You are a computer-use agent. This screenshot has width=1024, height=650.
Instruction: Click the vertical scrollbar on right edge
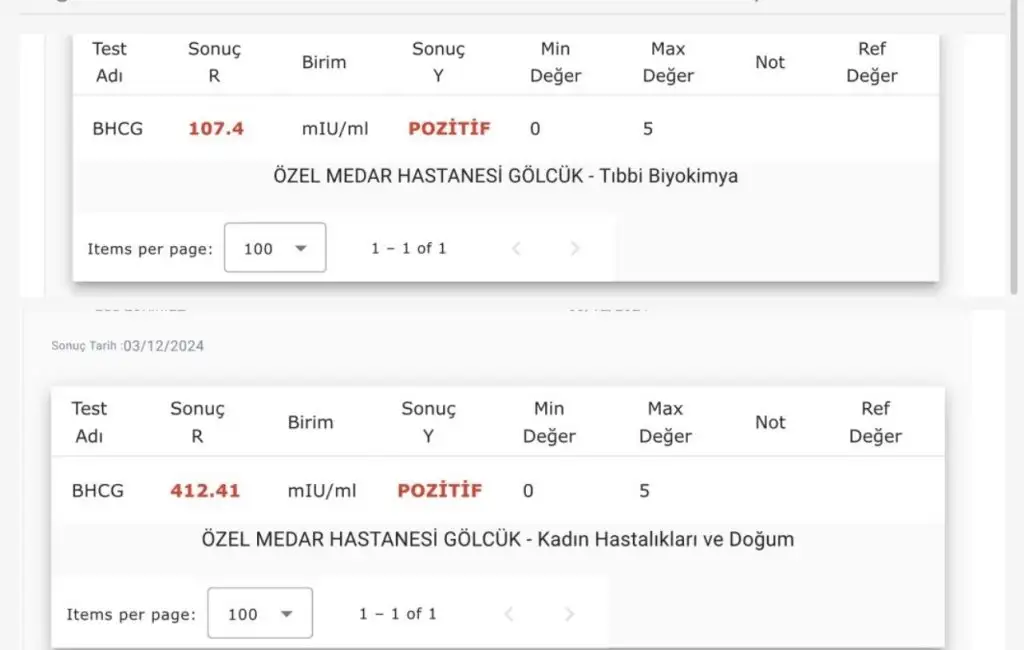1014,147
